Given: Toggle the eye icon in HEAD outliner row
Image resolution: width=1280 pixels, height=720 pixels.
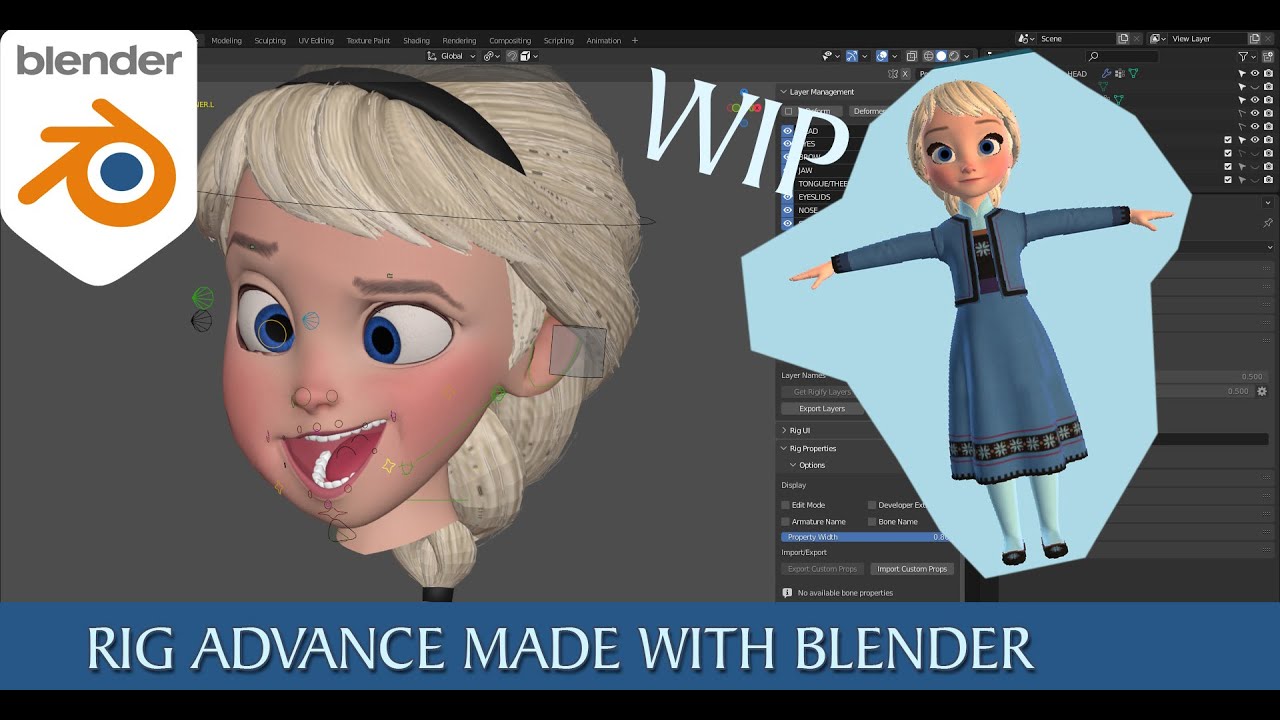Looking at the screenshot, I should pyautogui.click(x=1254, y=73).
